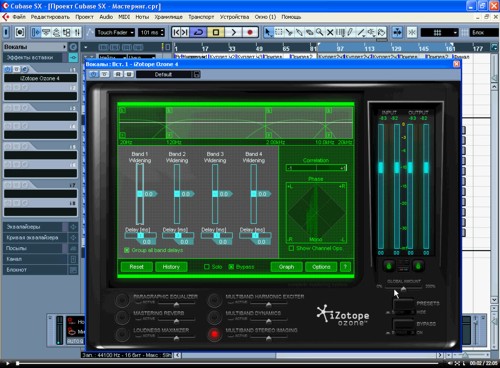Screen dimensions: 500x368
Task: Open the Помощь menu
Action: [291, 17]
